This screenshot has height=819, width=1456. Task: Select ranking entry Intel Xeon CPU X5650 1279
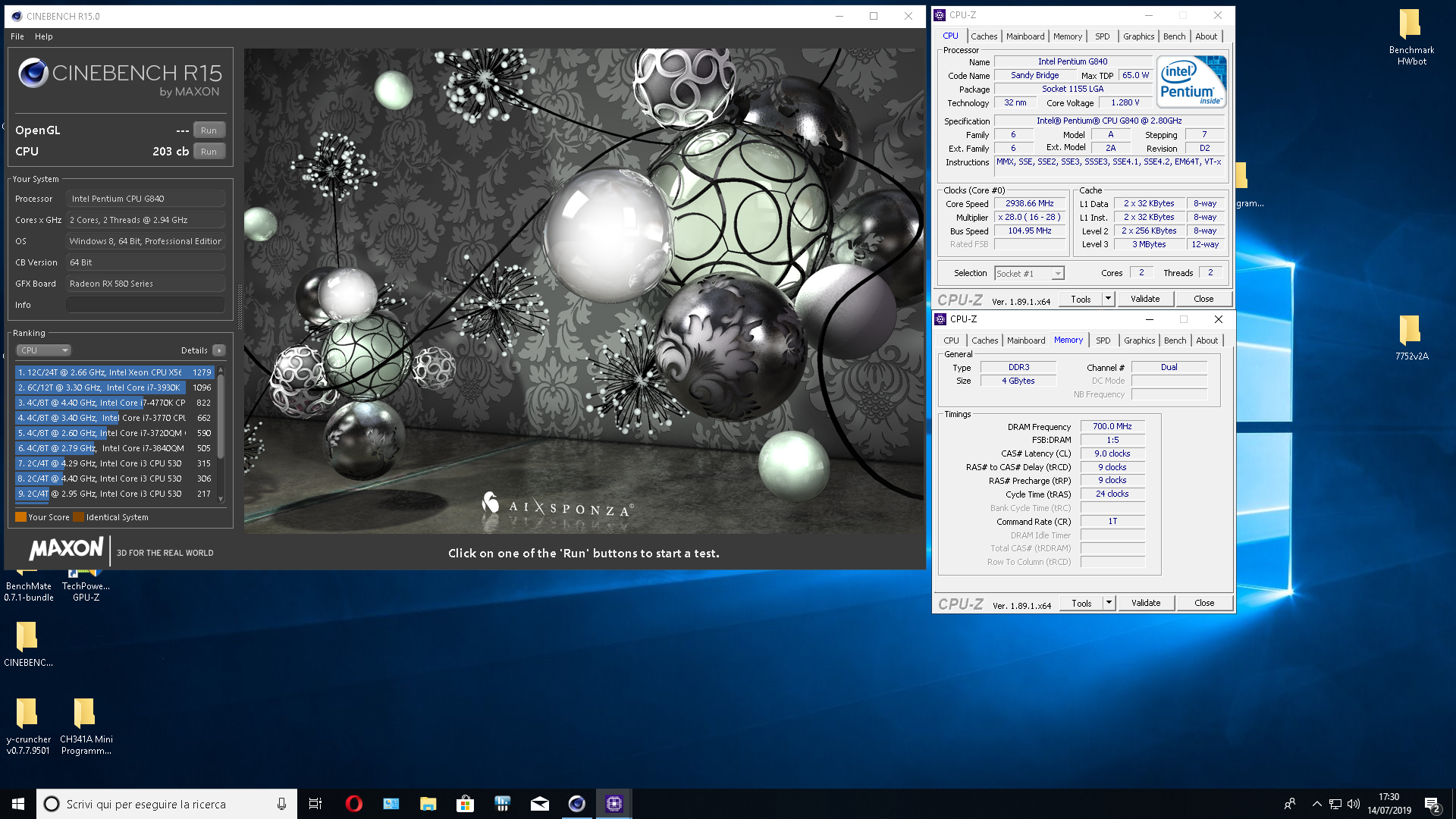(115, 372)
